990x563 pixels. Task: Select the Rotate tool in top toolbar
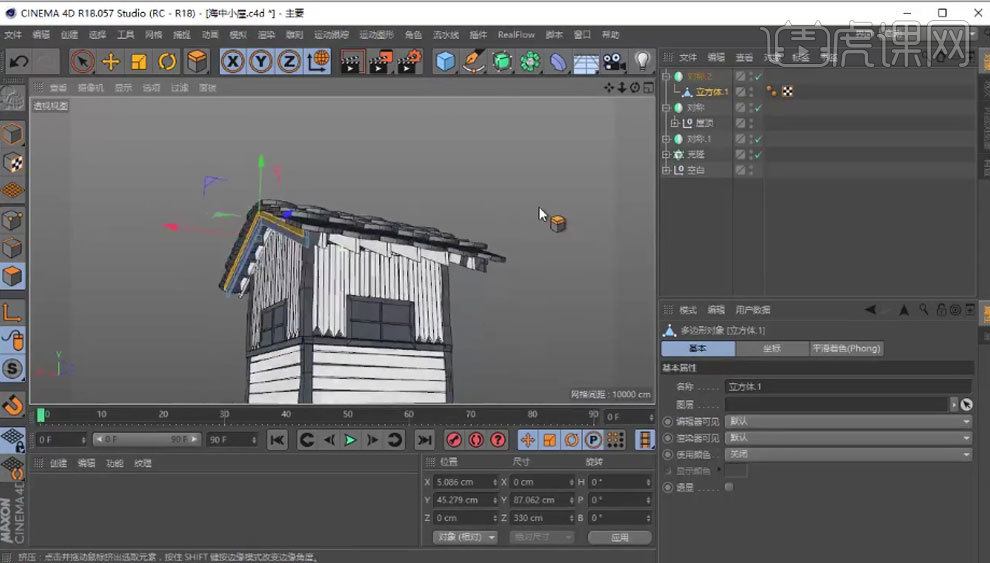point(167,62)
